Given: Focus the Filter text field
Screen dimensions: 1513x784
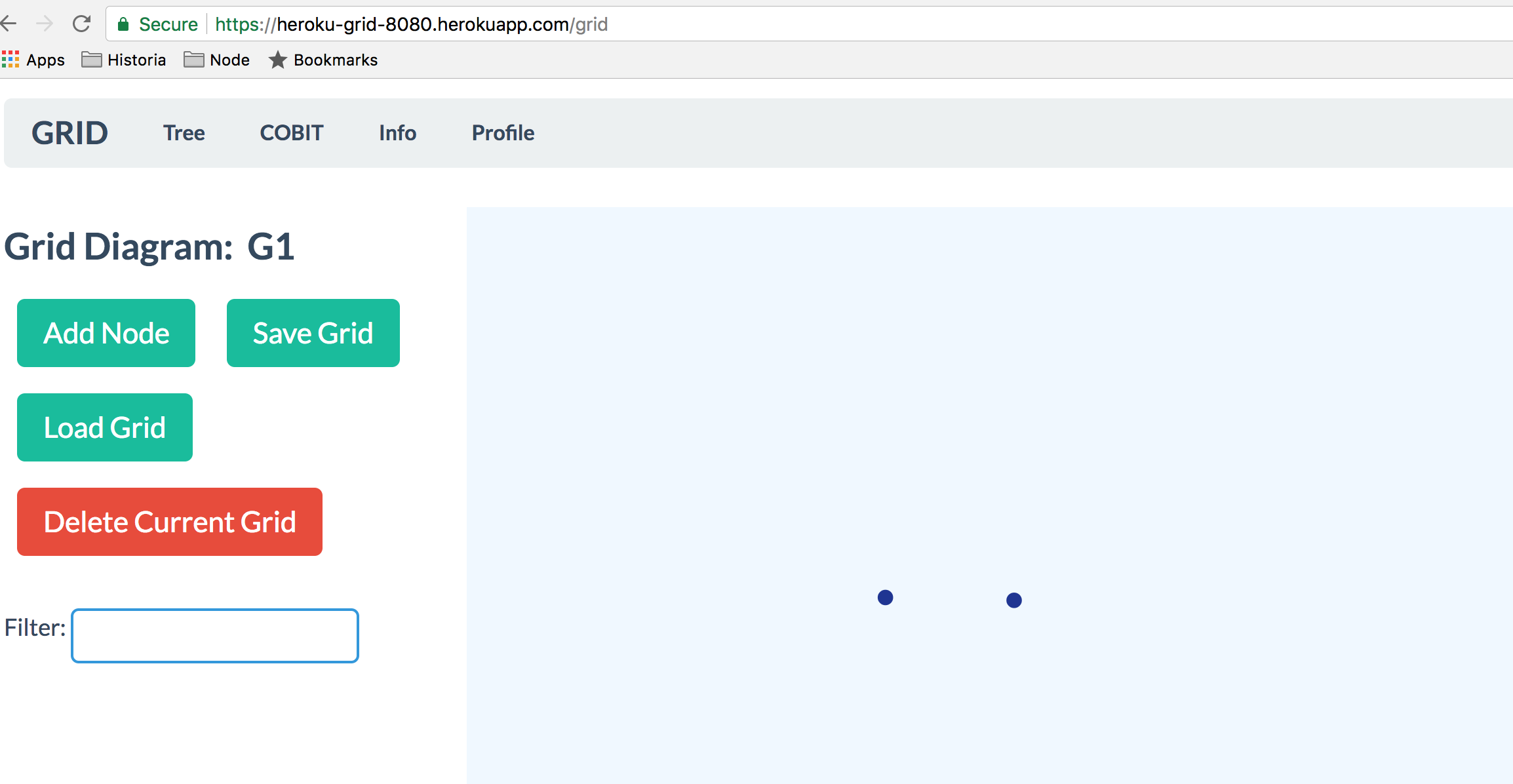Looking at the screenshot, I should point(215,635).
